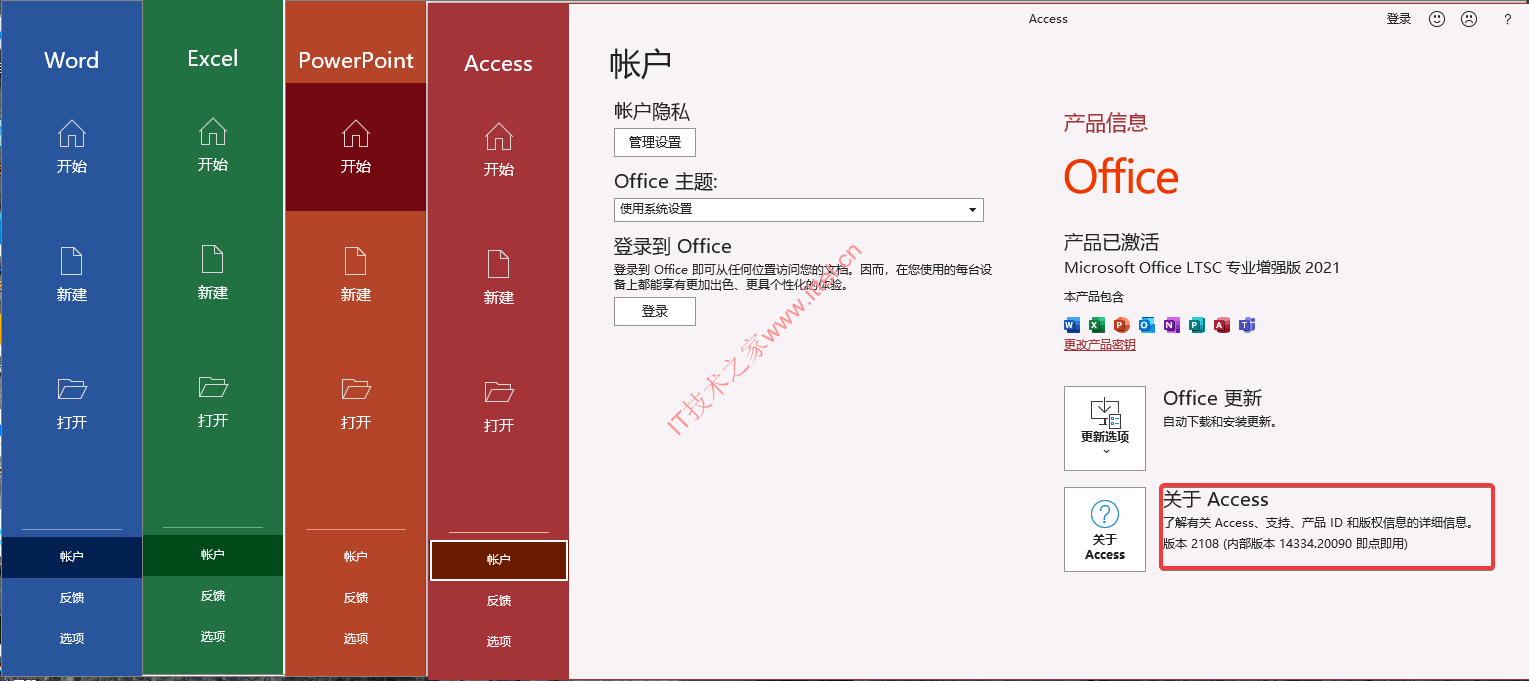Select 帐户 in the Word sidebar
The image size is (1529, 681).
(x=72, y=557)
